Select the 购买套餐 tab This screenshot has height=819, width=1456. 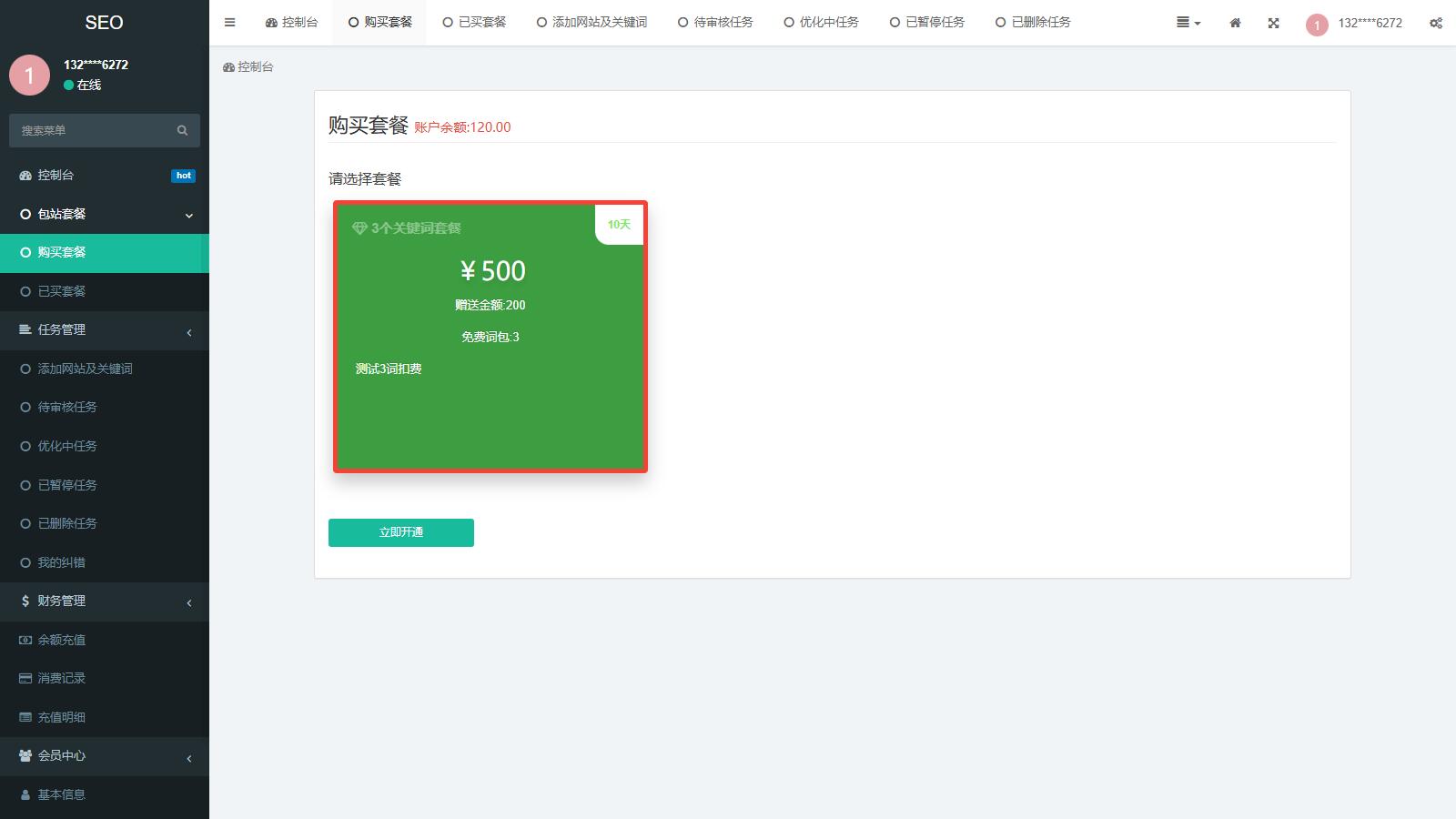pyautogui.click(x=379, y=23)
